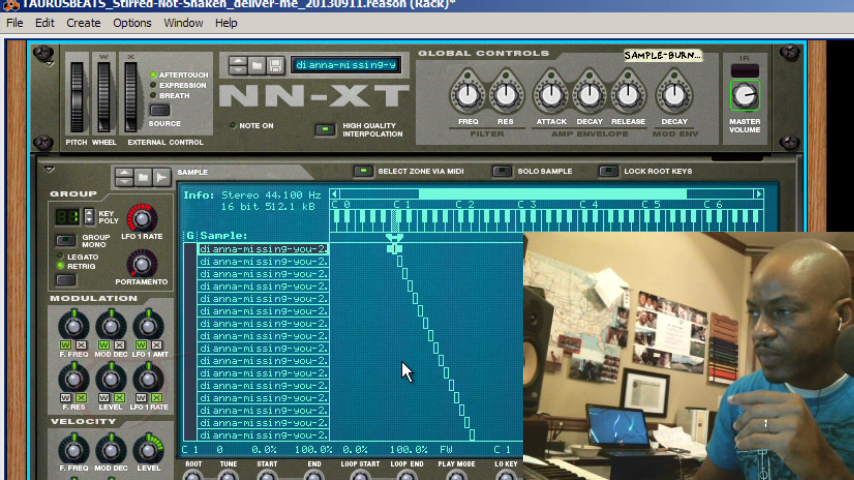Click the velocity F. FREQ knob
The width and height of the screenshot is (854, 480).
[74, 449]
